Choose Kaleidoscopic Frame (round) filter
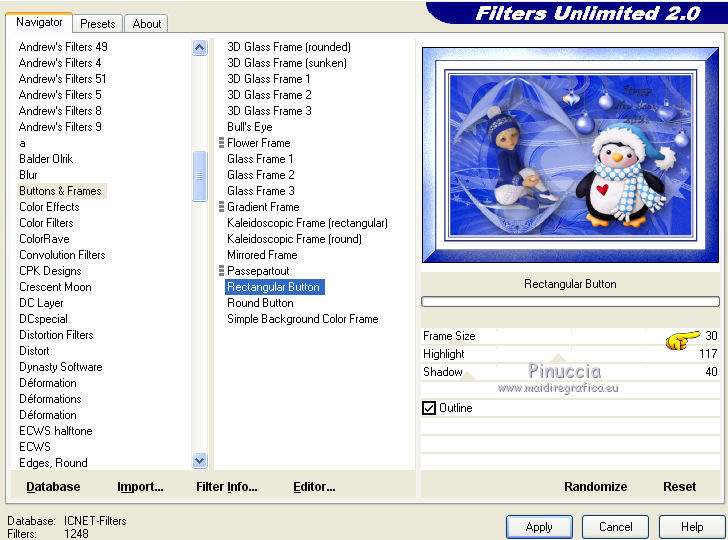This screenshot has width=728, height=540. click(x=294, y=239)
